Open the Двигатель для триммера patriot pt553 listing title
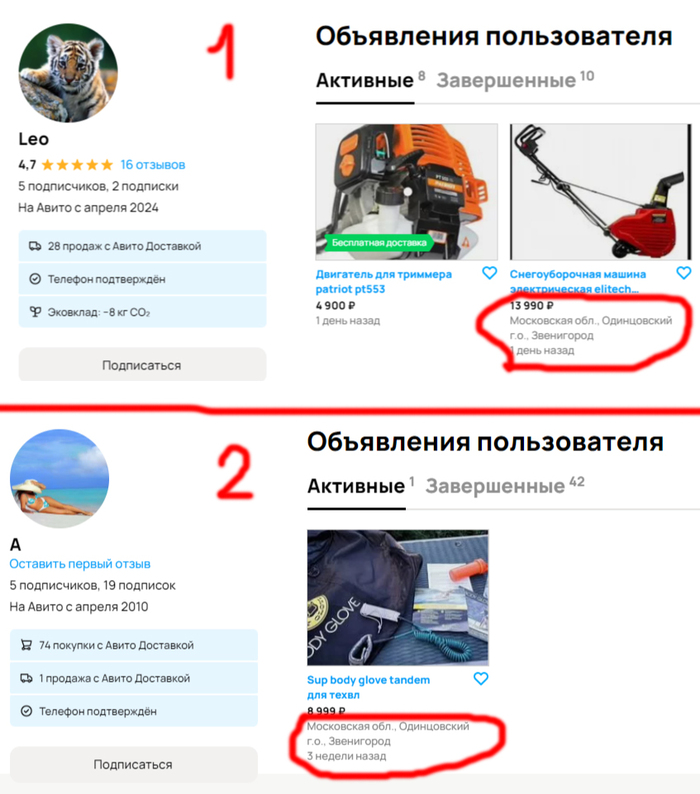The width and height of the screenshot is (700, 794). [x=383, y=282]
